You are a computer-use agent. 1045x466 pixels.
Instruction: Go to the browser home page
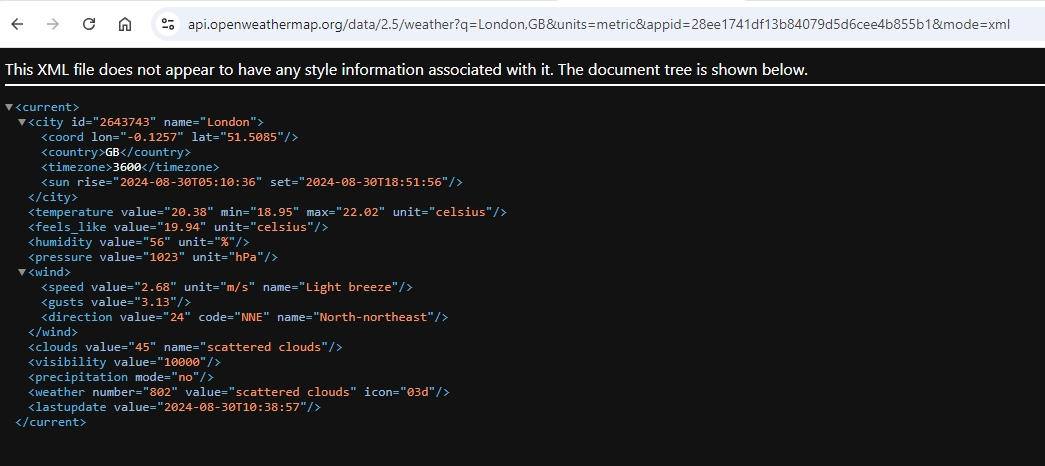[x=124, y=24]
